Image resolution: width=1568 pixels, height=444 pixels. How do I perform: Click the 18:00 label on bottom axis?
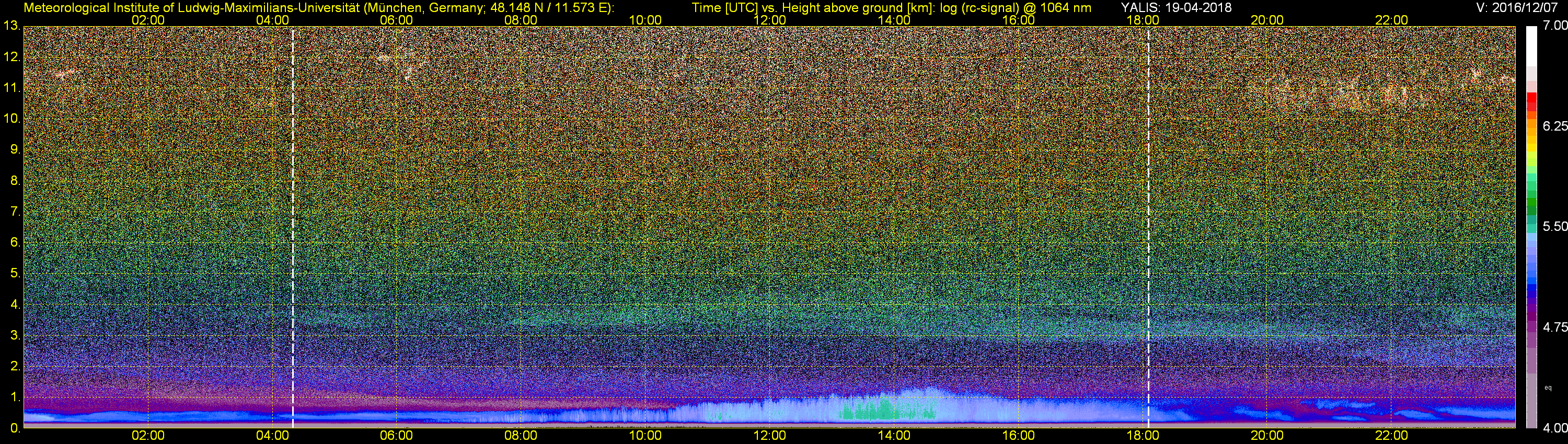tap(1143, 436)
